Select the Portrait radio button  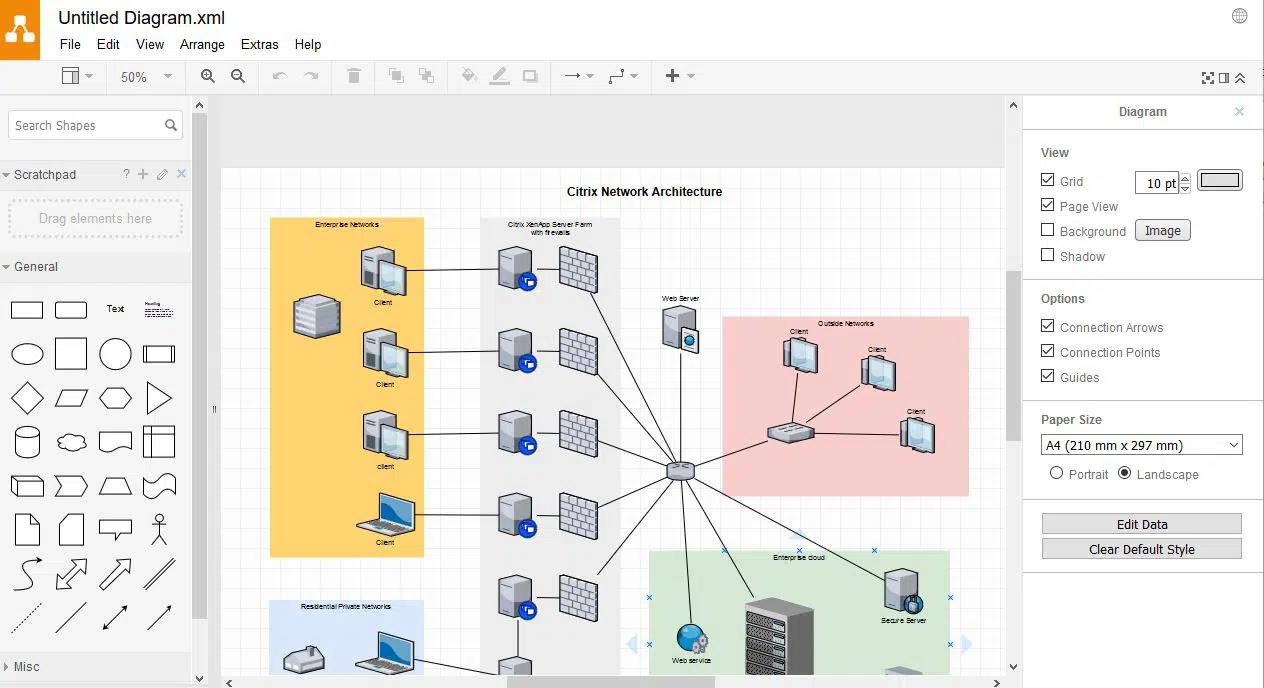[x=1056, y=473]
